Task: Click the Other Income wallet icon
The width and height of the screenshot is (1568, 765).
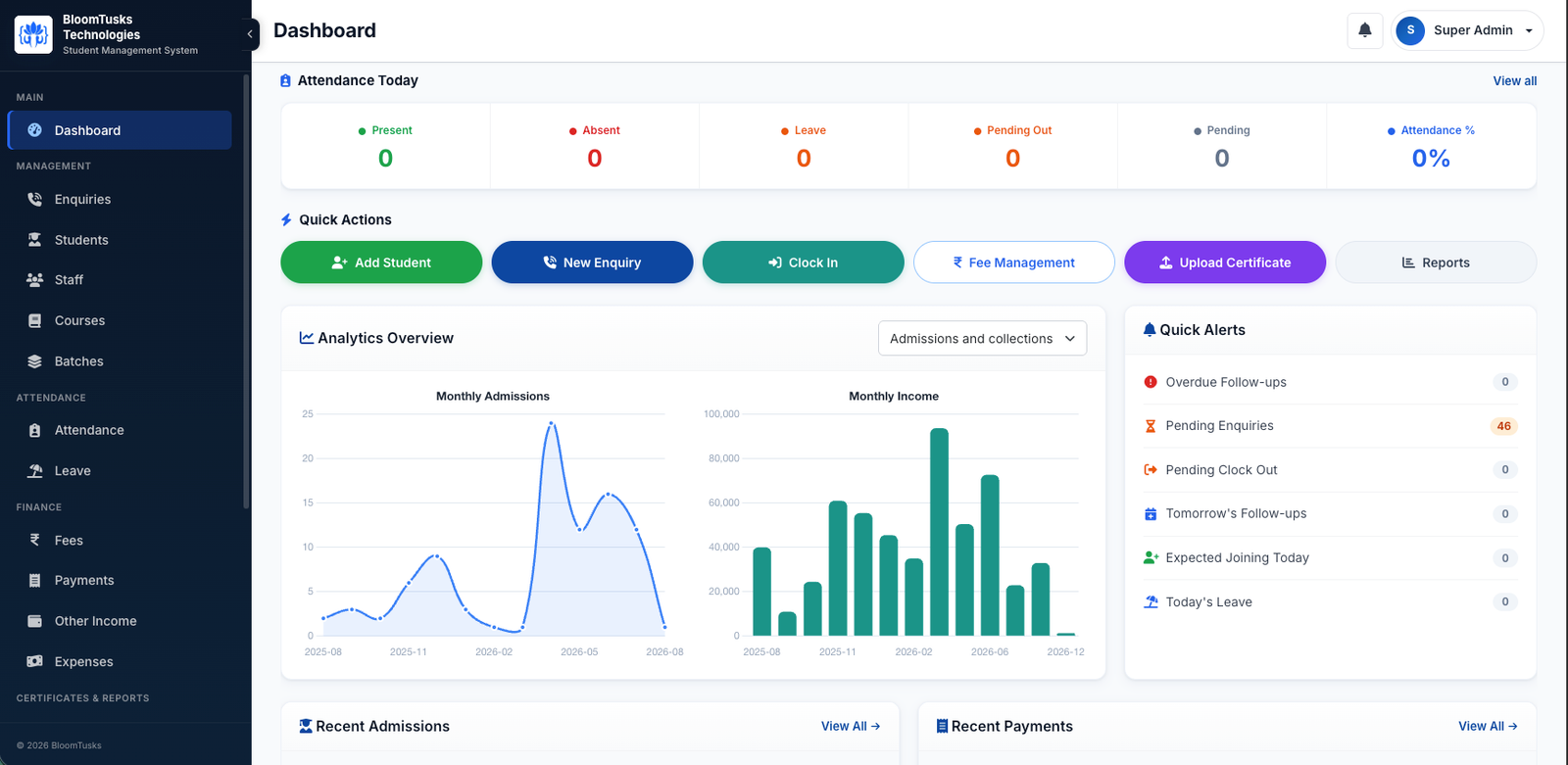Action: [x=35, y=621]
